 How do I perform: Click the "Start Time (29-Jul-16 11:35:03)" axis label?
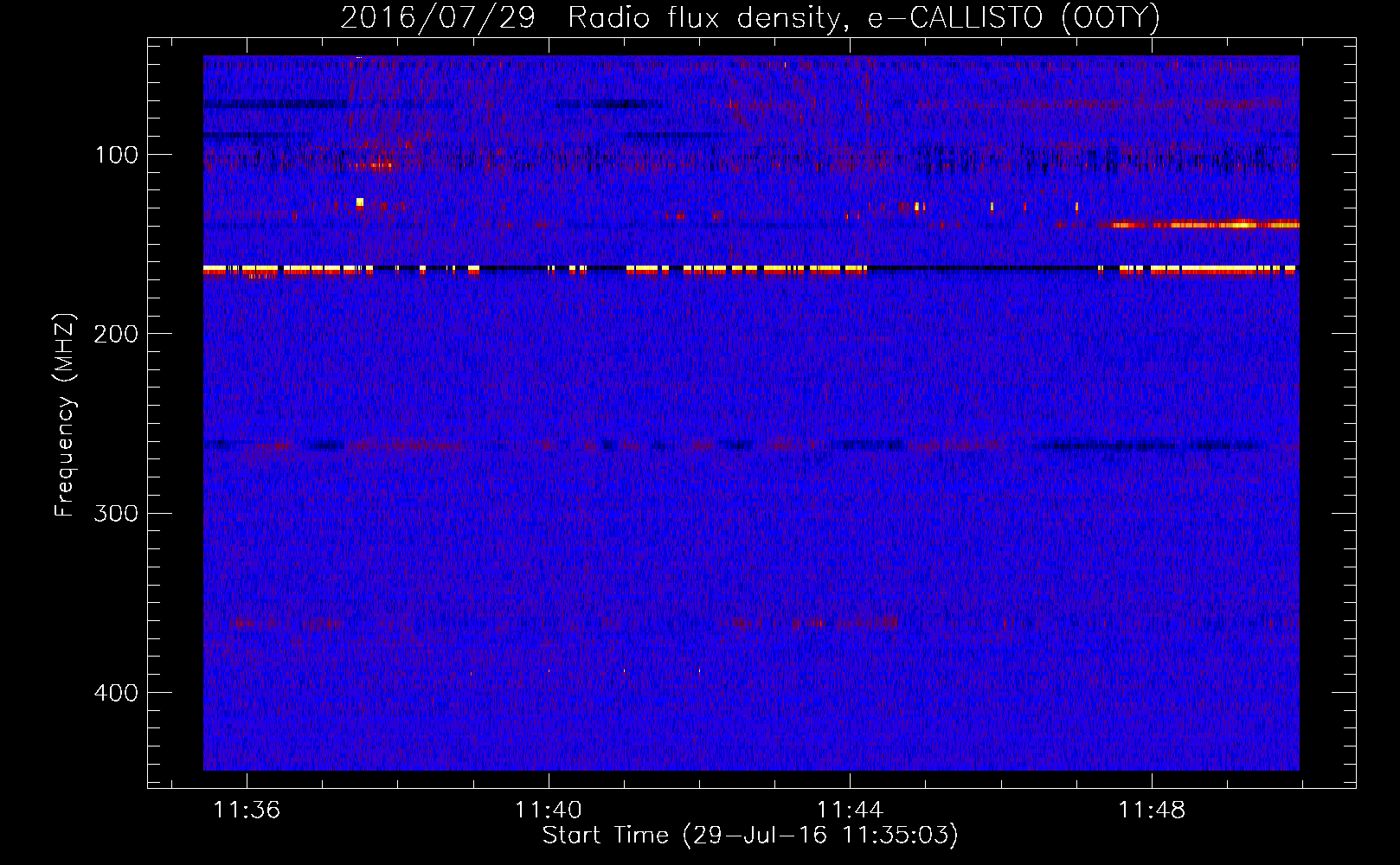coord(750,836)
